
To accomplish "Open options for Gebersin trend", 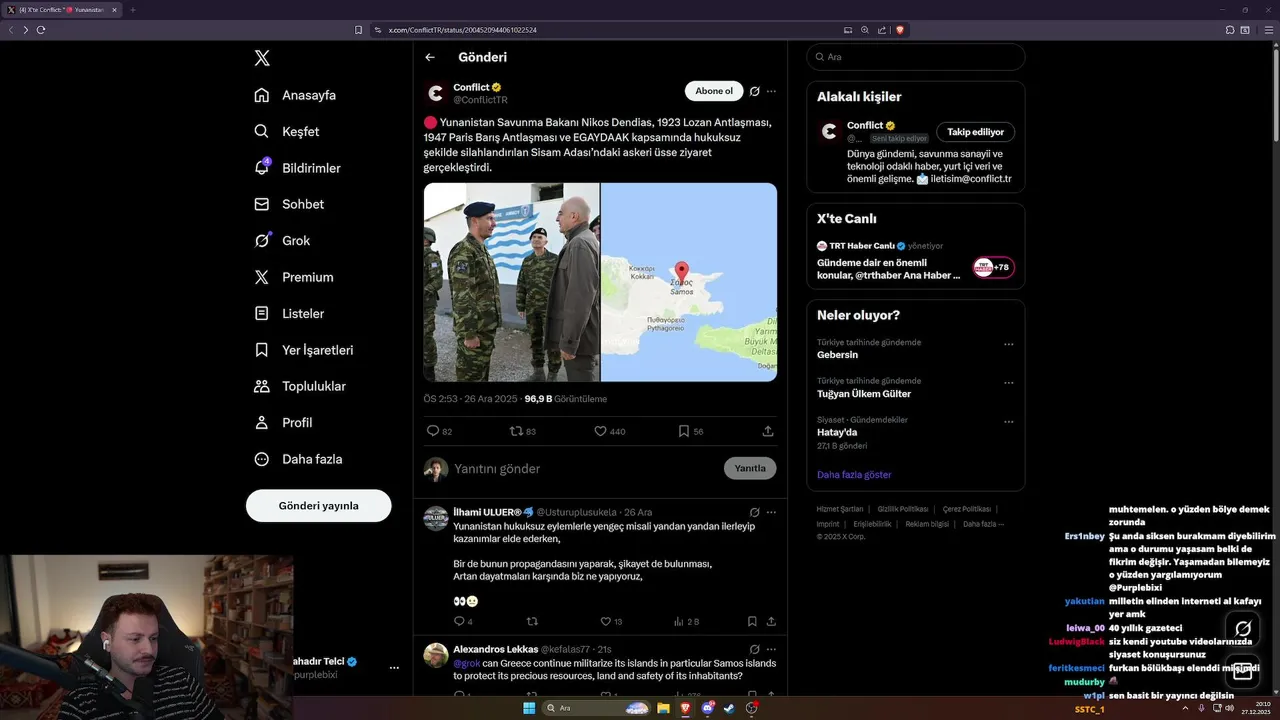I will (1008, 344).
